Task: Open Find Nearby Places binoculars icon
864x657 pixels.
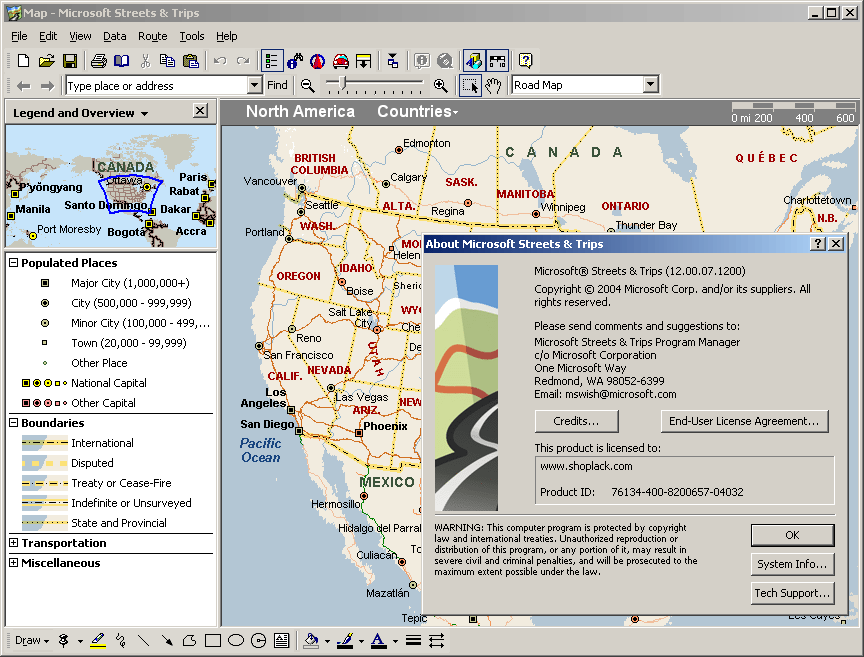Action: [x=295, y=61]
